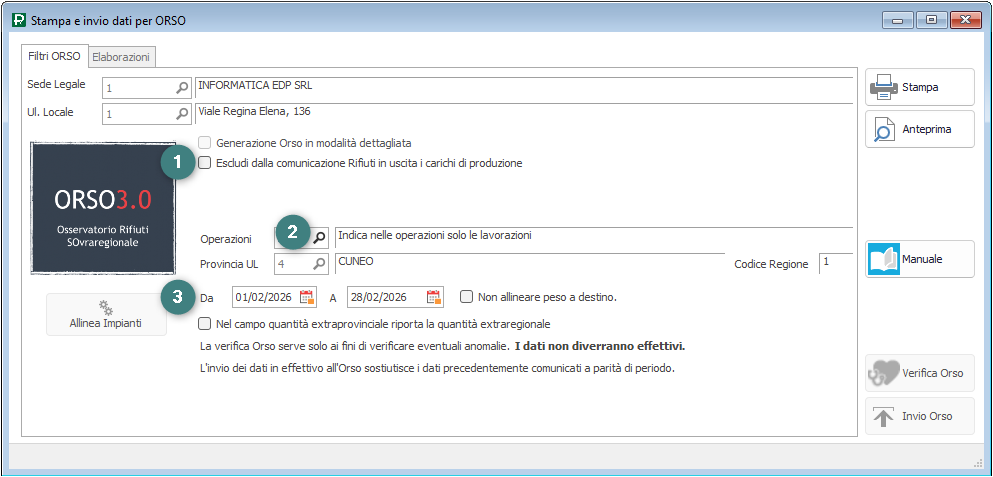Click the Provincia UL search magnifier

click(319, 264)
